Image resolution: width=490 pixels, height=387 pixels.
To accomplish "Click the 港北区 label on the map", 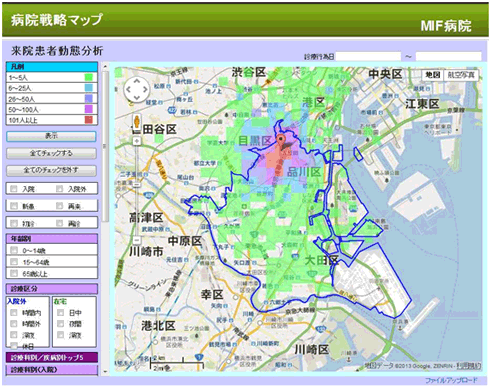I will click(158, 326).
